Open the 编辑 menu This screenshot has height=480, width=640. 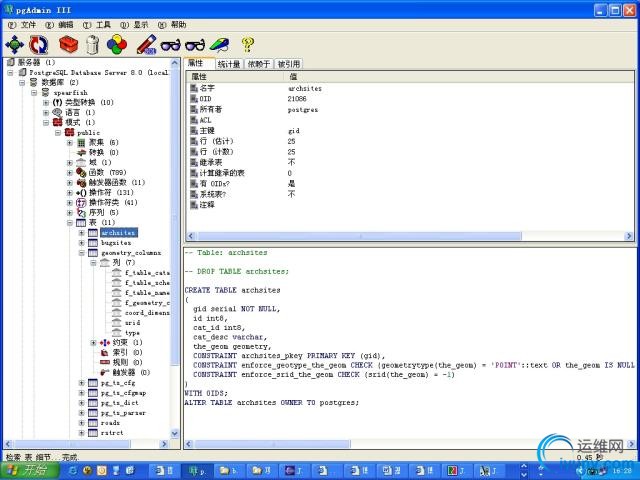click(x=60, y=25)
